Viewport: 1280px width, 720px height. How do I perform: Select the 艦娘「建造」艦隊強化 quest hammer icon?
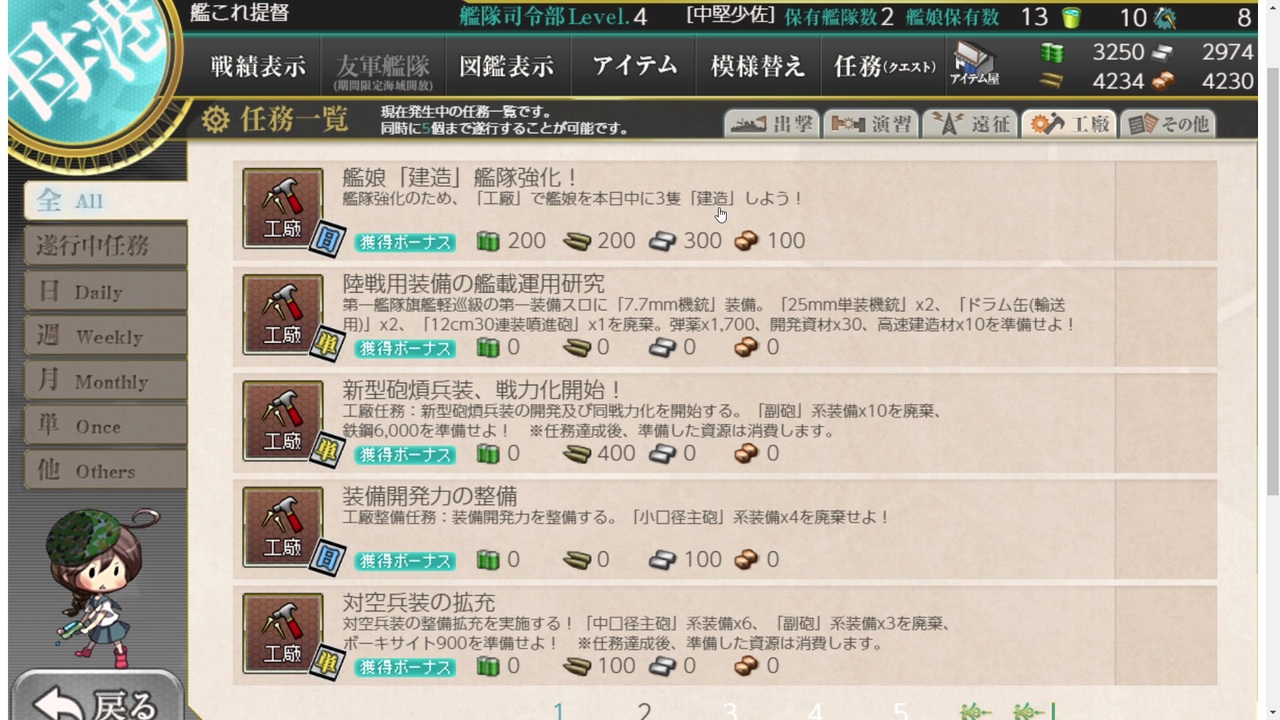[283, 208]
